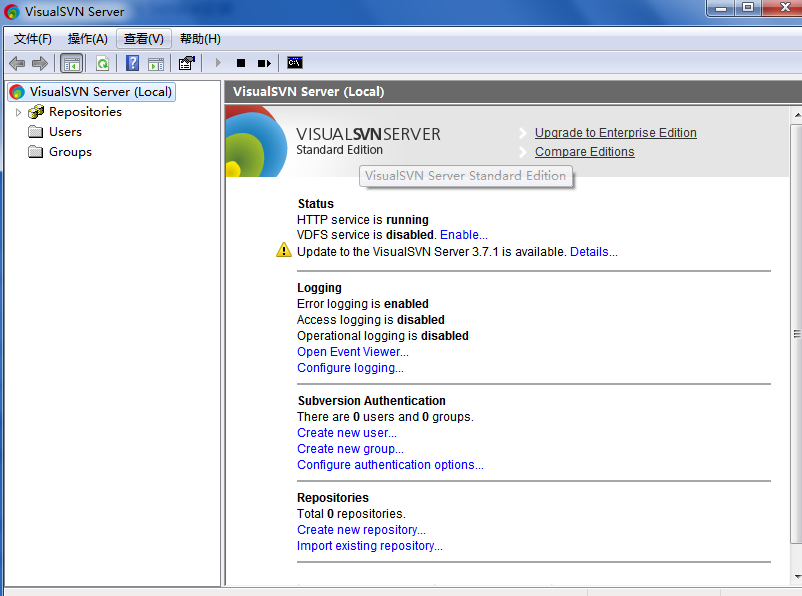Open help with the blue question mark icon
This screenshot has width=802, height=596.
[x=132, y=63]
